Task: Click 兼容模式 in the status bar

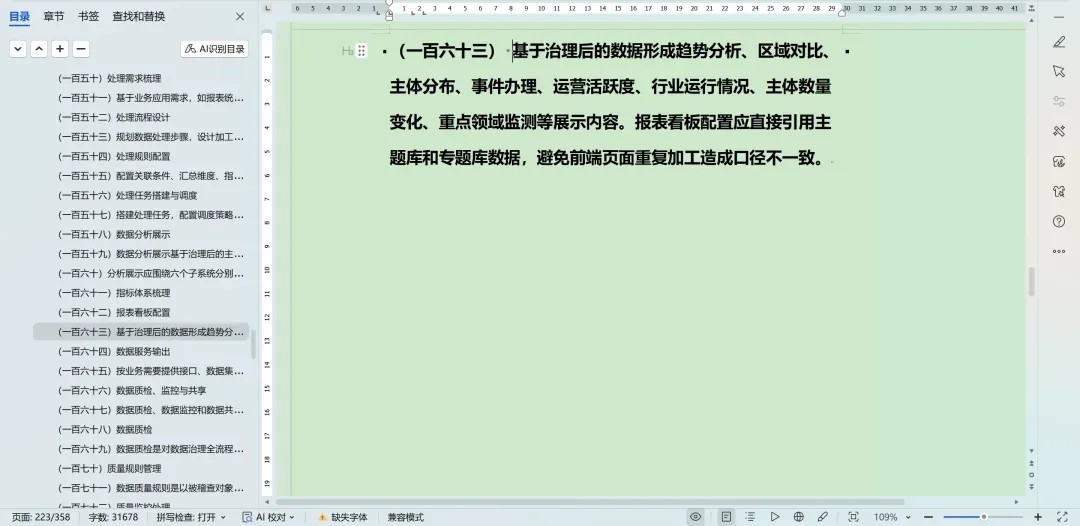Action: click(x=406, y=517)
